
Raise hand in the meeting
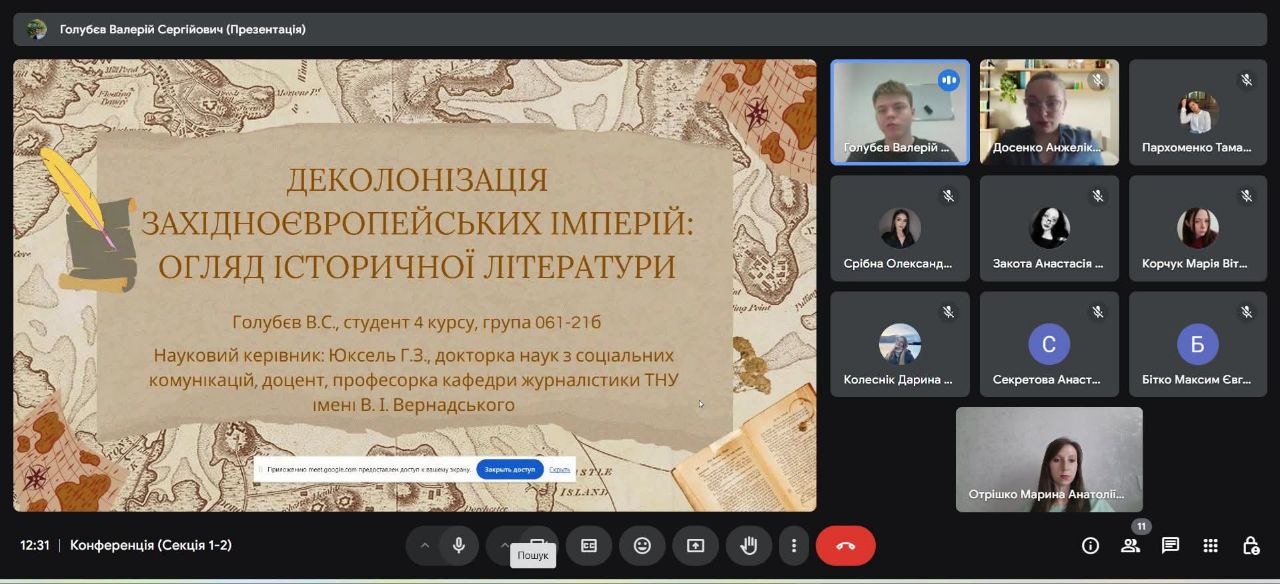748,545
